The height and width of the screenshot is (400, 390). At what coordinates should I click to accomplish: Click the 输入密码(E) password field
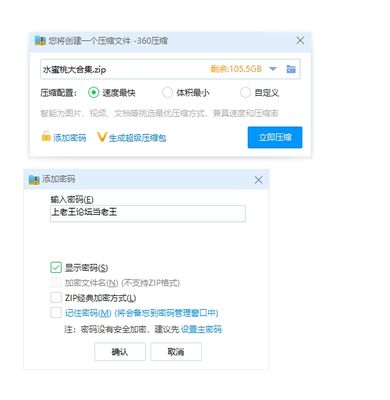tap(148, 213)
